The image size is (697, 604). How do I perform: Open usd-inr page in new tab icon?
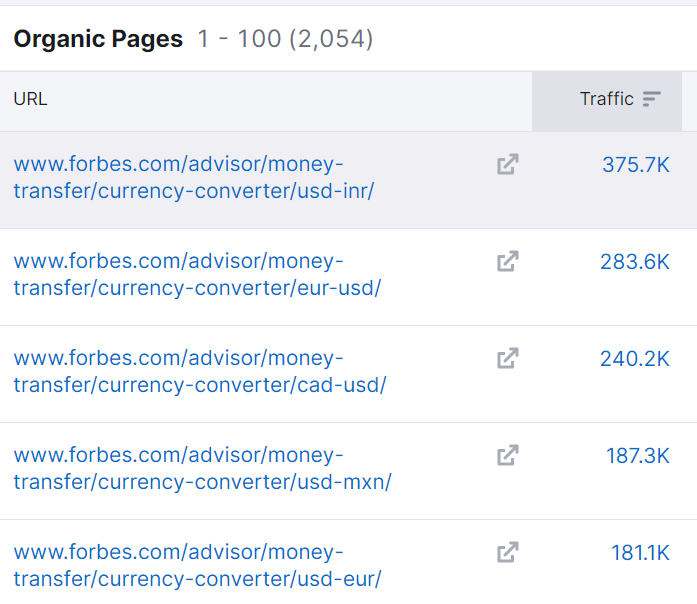tap(508, 164)
